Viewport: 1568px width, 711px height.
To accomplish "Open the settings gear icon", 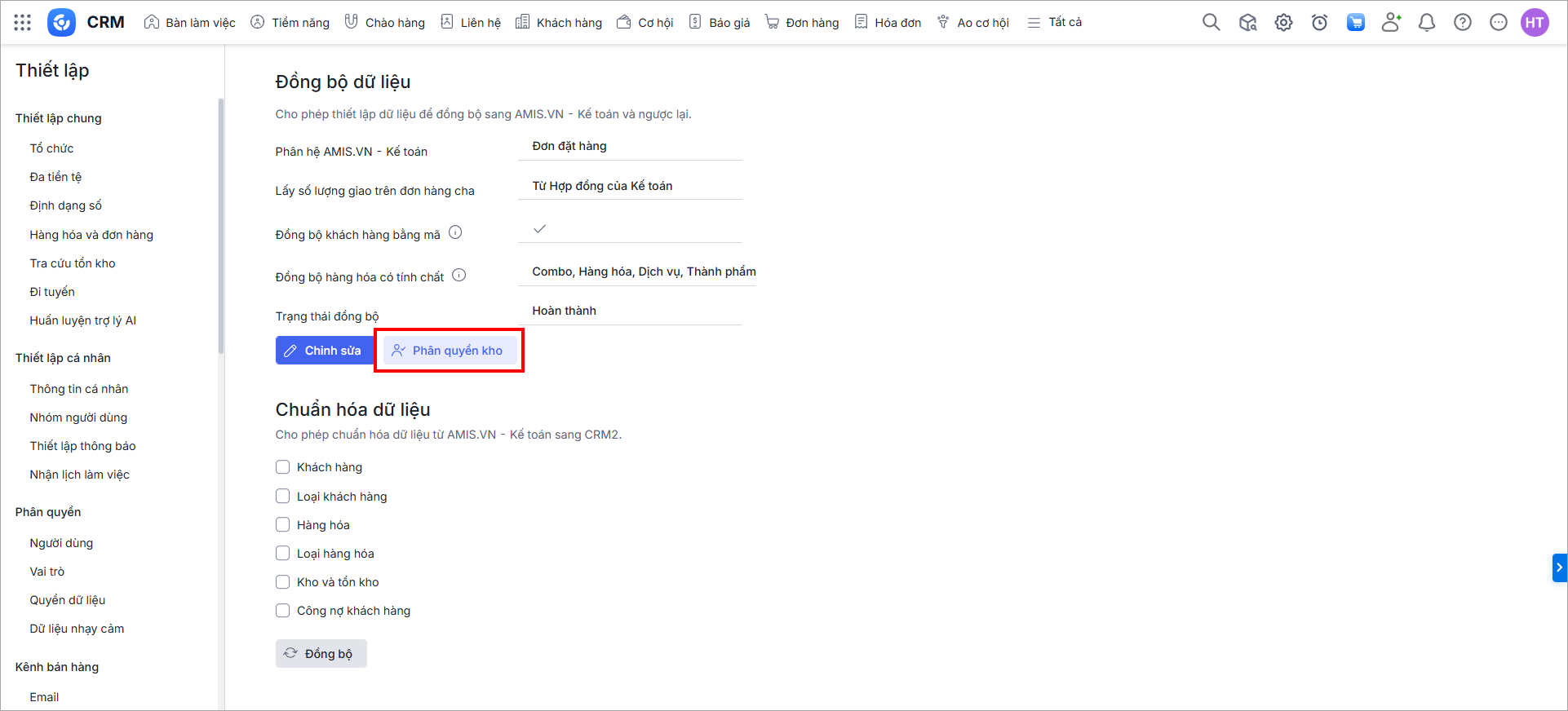I will pyautogui.click(x=1283, y=23).
